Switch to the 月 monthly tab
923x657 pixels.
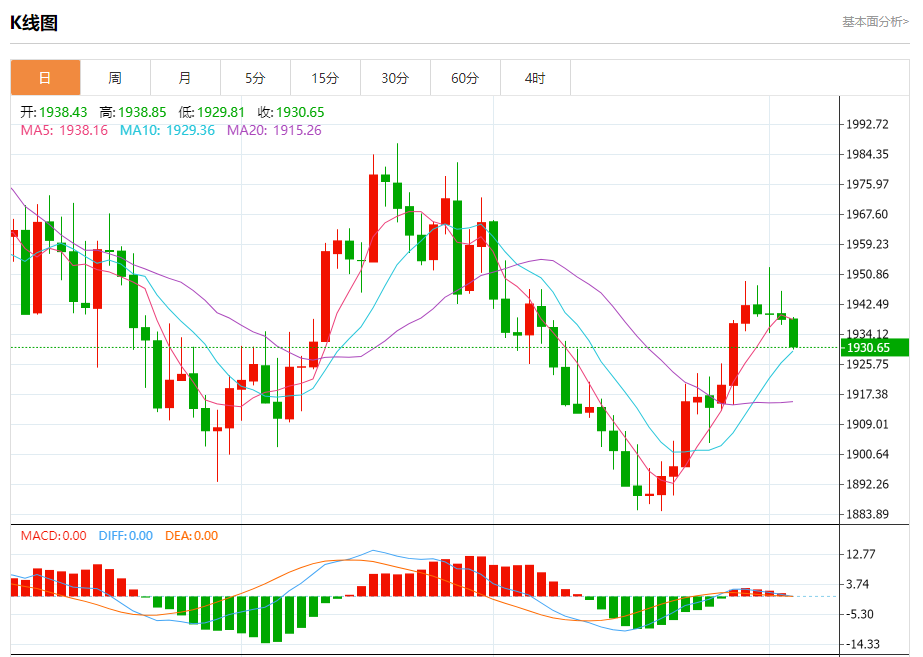[185, 78]
